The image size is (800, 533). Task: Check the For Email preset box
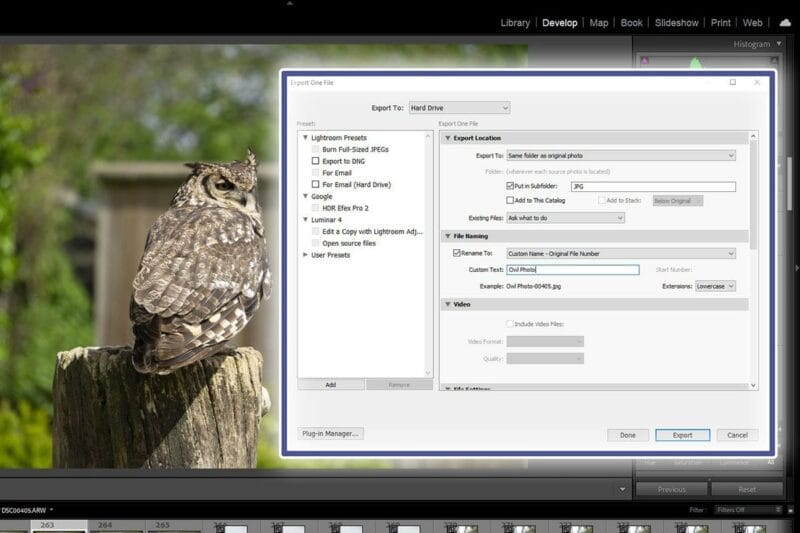coord(315,173)
